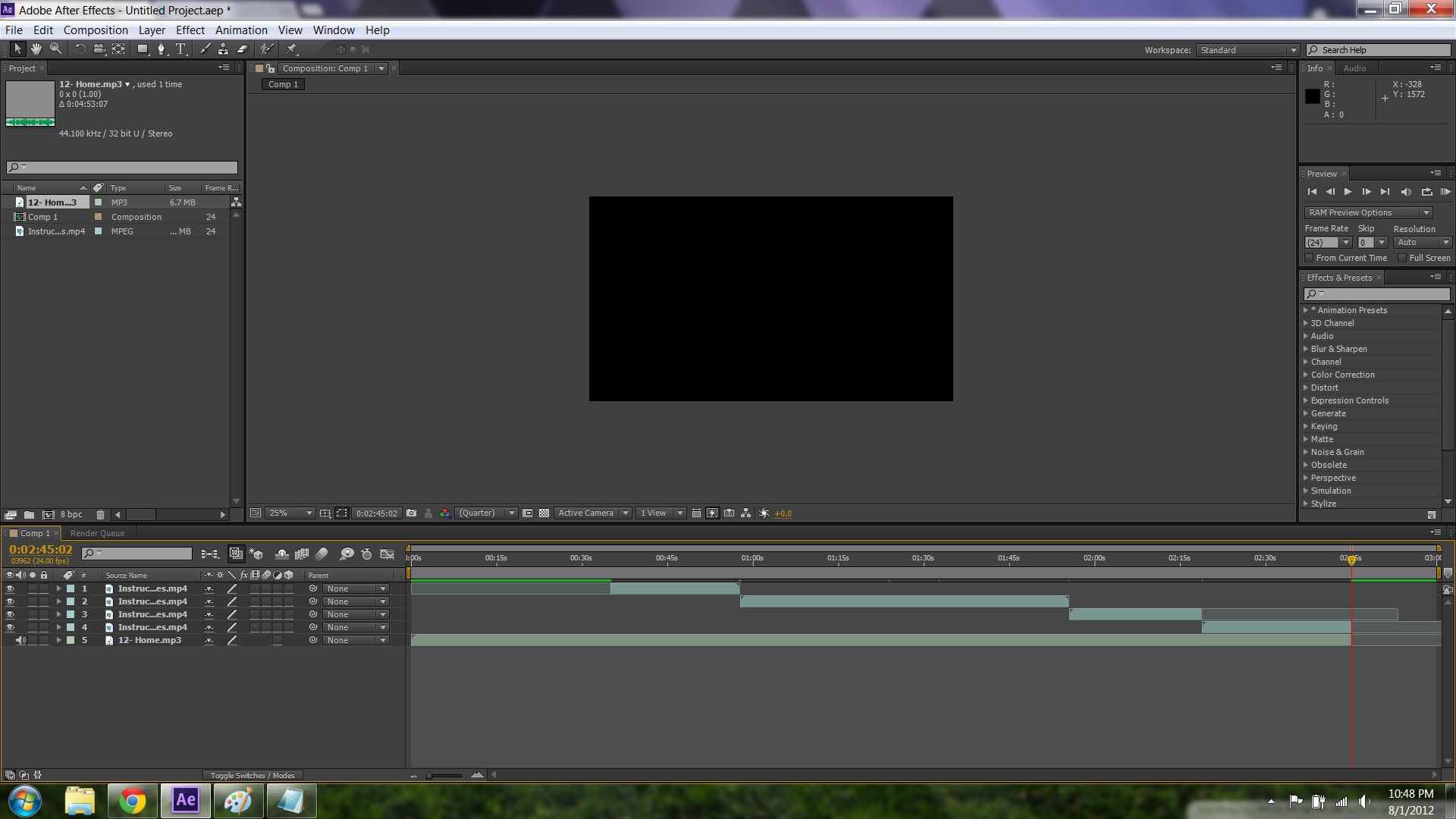
Task: Open the Layer menu
Action: (x=152, y=30)
